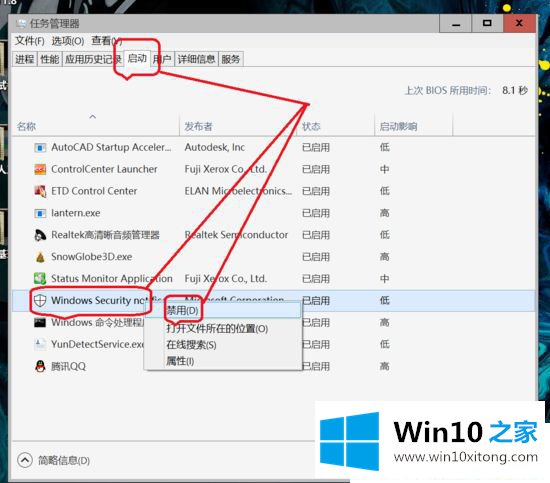The image size is (550, 483).
Task: Switch to the 应用历史记录 tab
Action: point(93,59)
